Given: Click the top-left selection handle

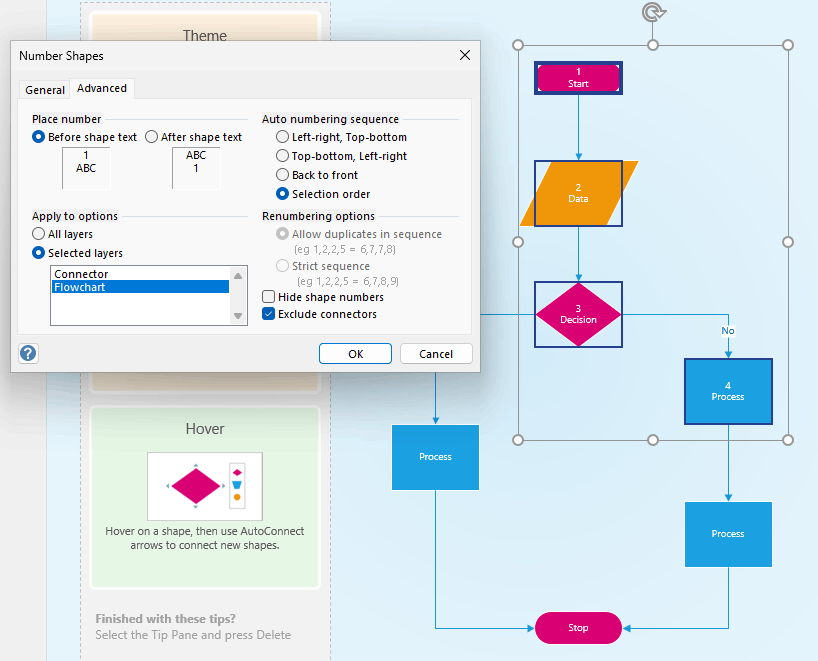Looking at the screenshot, I should point(518,45).
